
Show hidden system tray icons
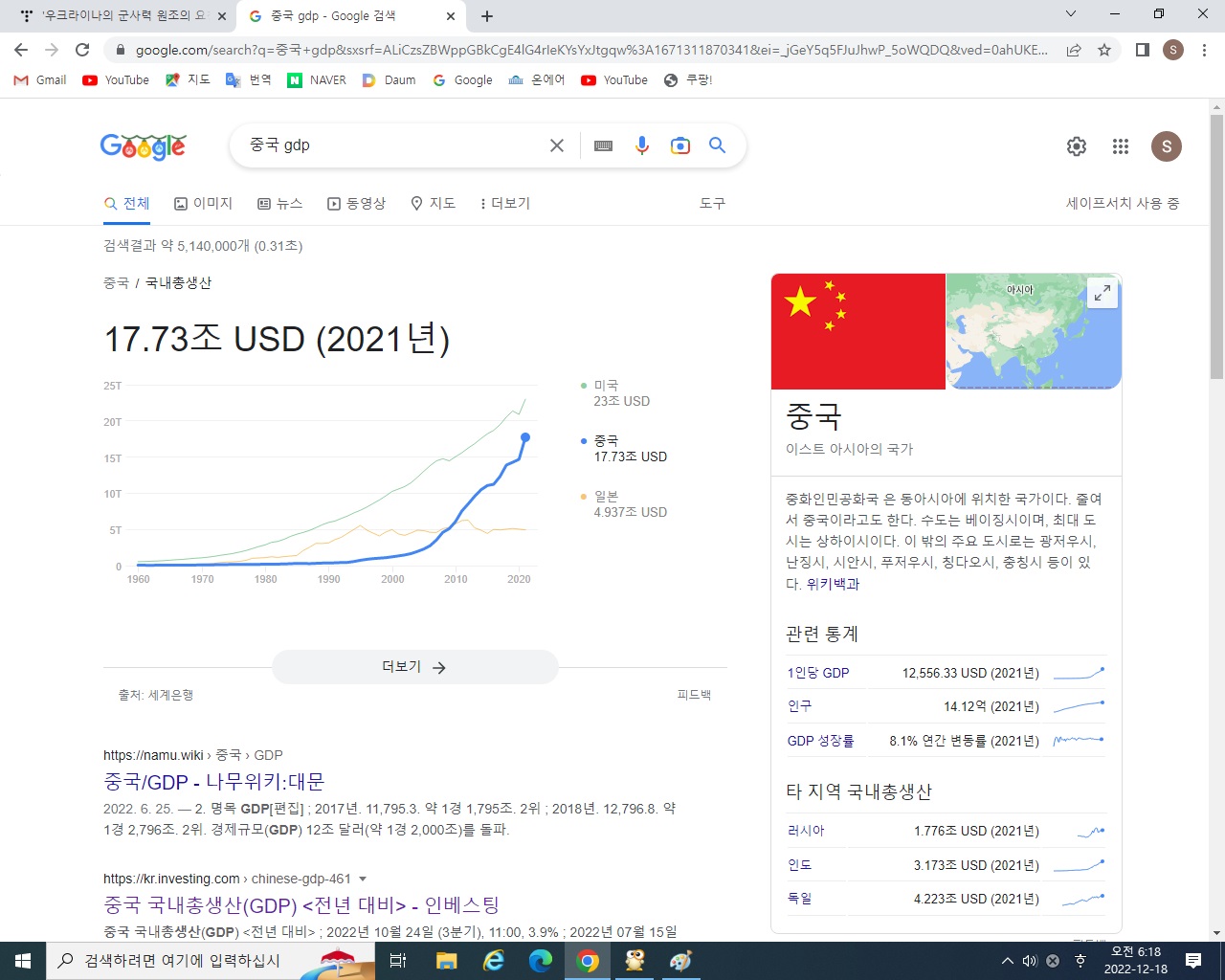pos(1007,961)
